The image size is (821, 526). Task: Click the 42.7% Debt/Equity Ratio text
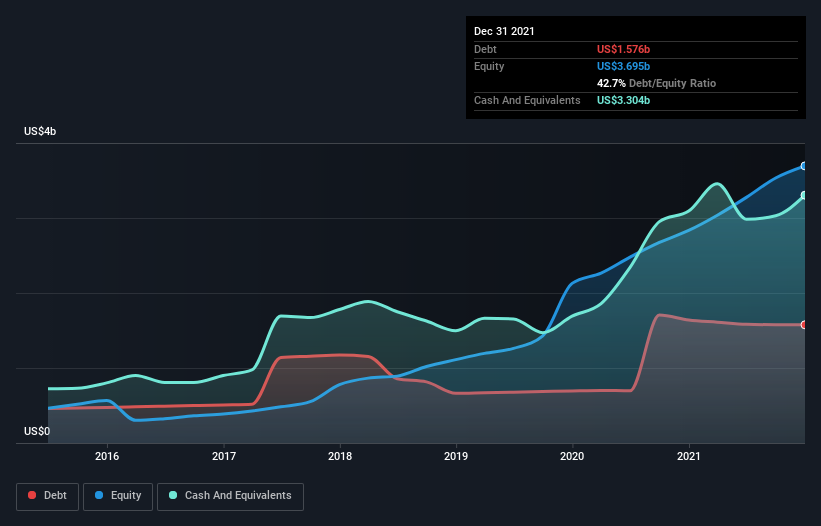pyautogui.click(x=656, y=83)
